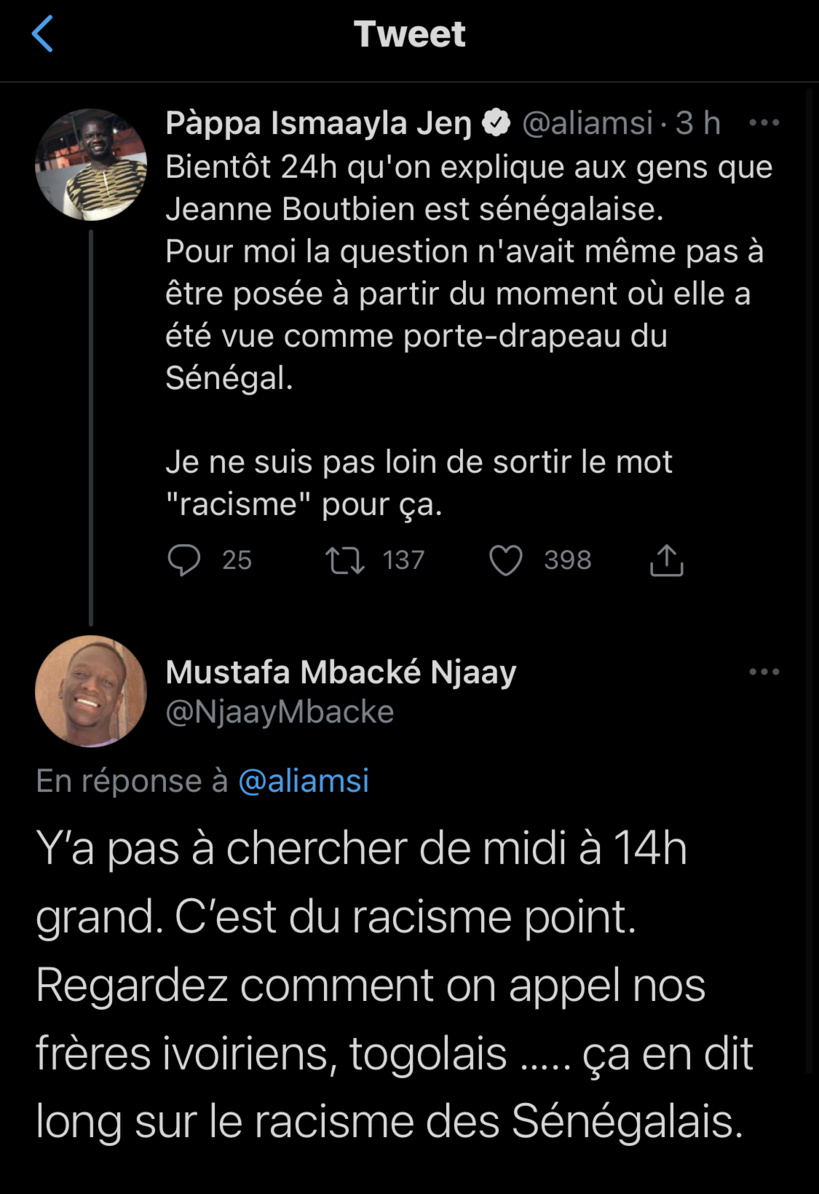Image resolution: width=819 pixels, height=1194 pixels.
Task: Tap Pàppa Ismaayla Jeŋ's profile name
Action: pyautogui.click(x=320, y=121)
